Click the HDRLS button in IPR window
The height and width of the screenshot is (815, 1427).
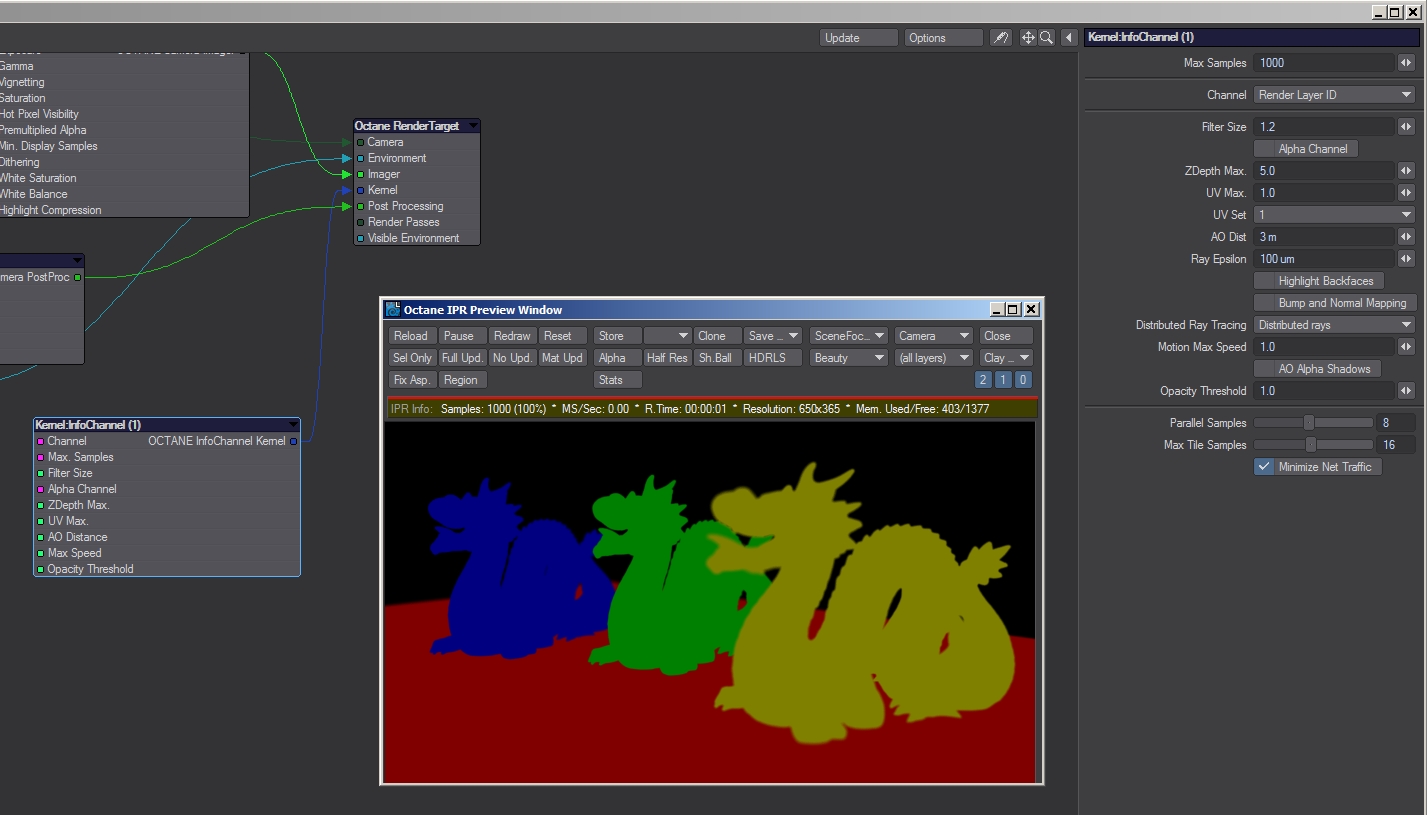point(774,358)
